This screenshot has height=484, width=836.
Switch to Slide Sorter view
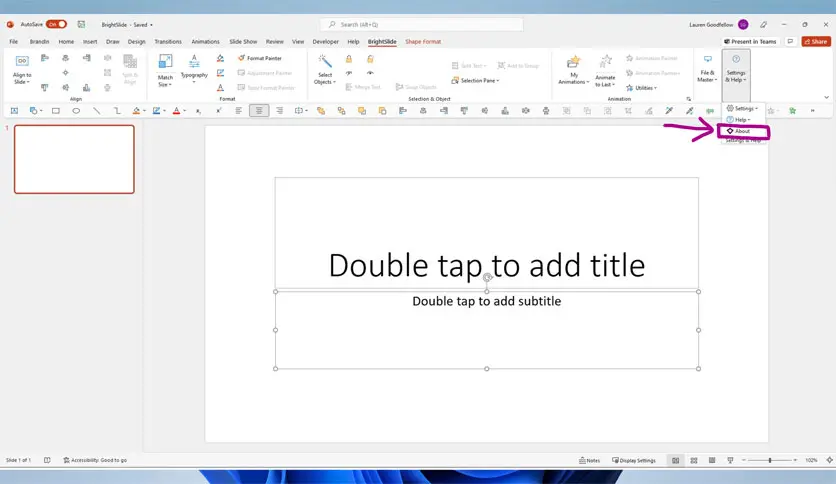click(694, 460)
